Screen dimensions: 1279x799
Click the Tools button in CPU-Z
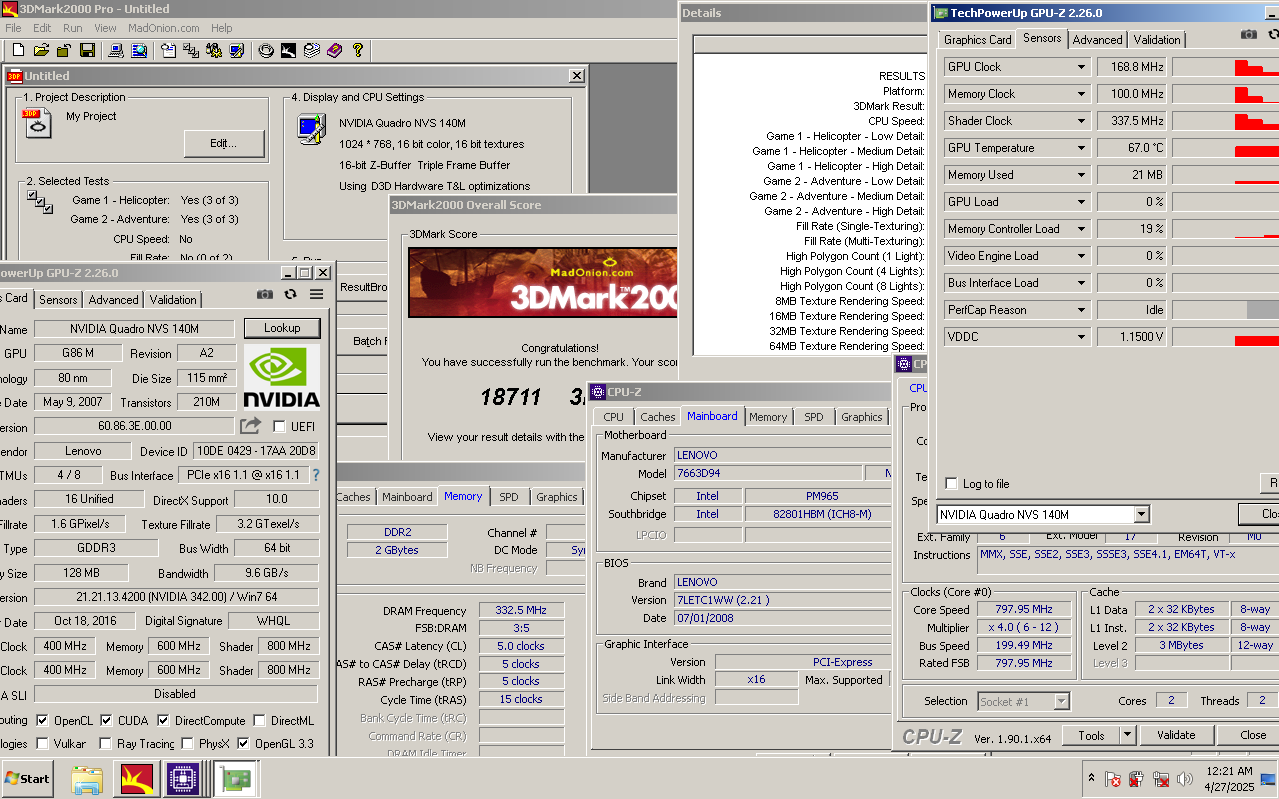[x=1091, y=735]
